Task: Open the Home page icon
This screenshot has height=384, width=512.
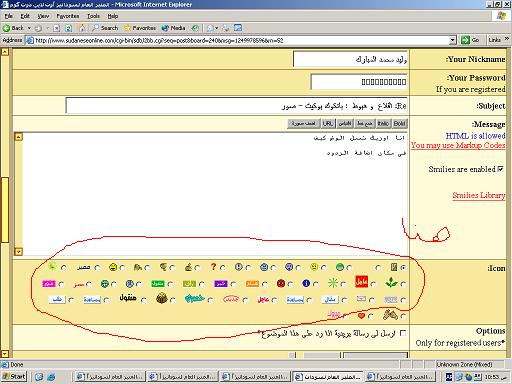Action: point(82,28)
